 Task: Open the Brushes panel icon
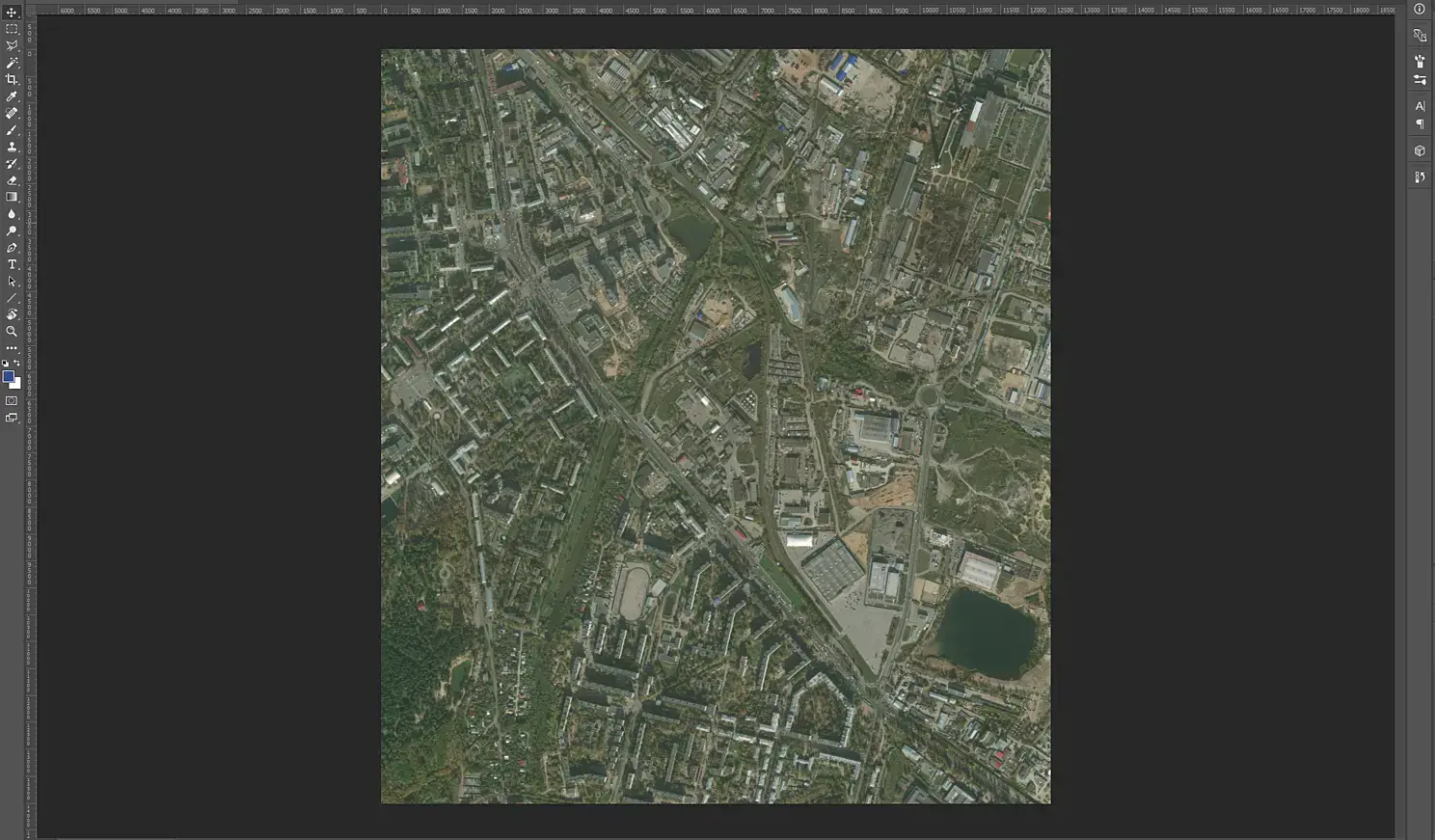[1420, 62]
